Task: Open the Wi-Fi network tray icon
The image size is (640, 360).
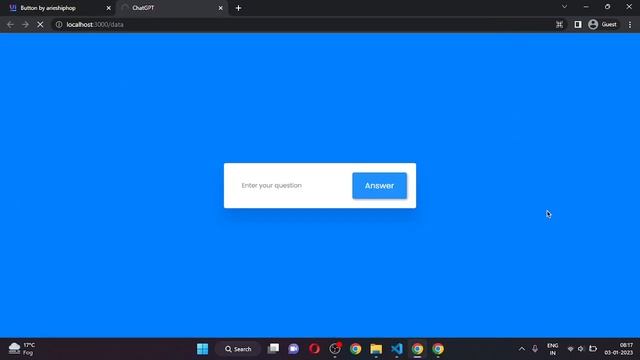Action: (571, 349)
